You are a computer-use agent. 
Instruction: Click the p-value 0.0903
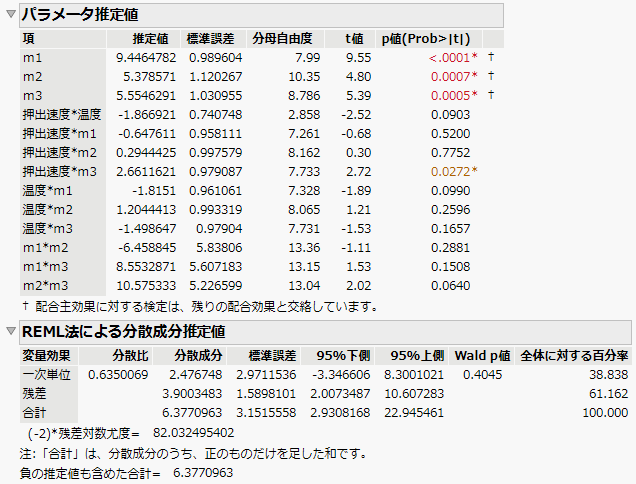[451, 115]
